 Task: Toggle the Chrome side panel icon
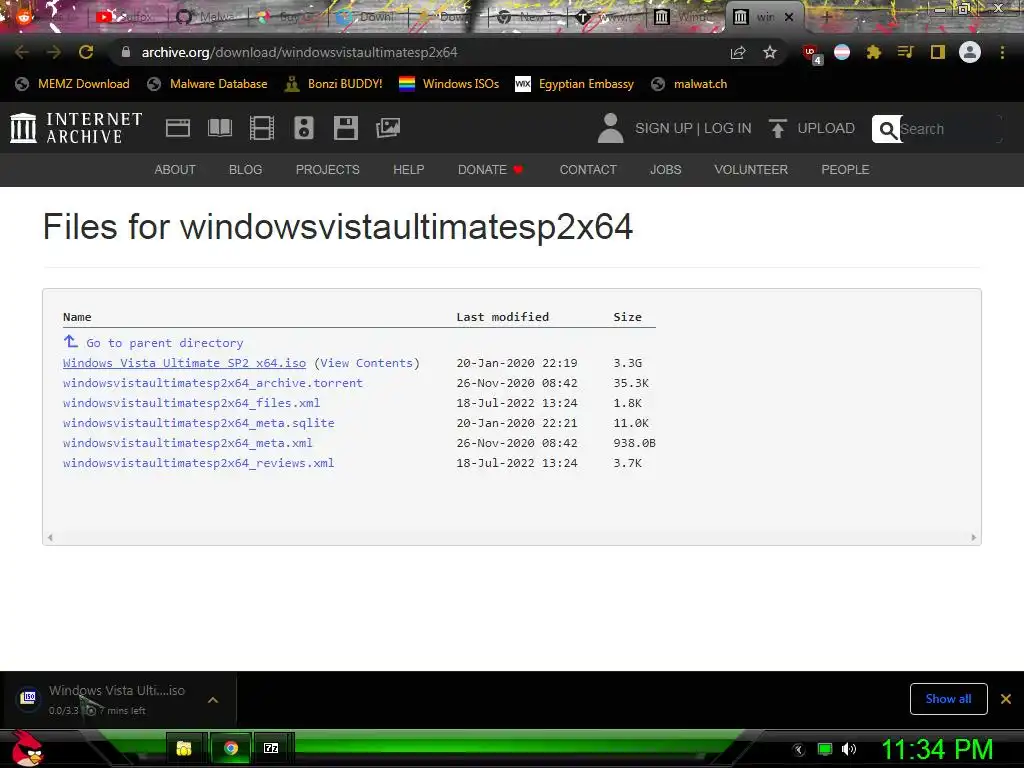[x=938, y=52]
